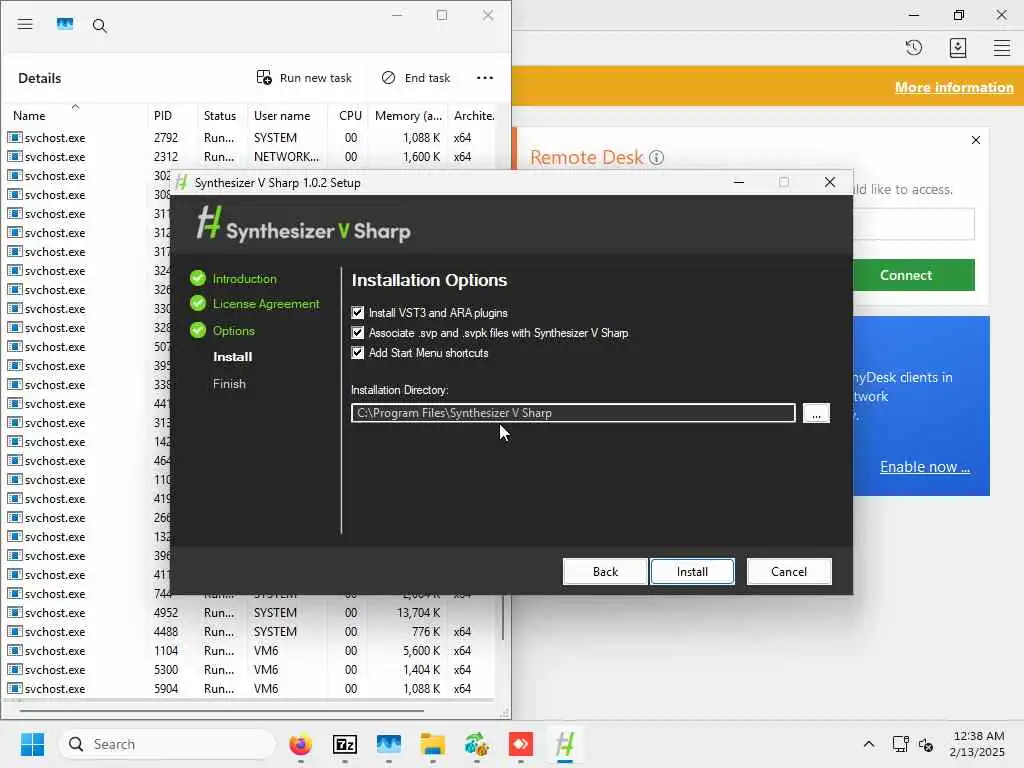Click Synthesizer V setup icon in taskbar

pyautogui.click(x=565, y=744)
